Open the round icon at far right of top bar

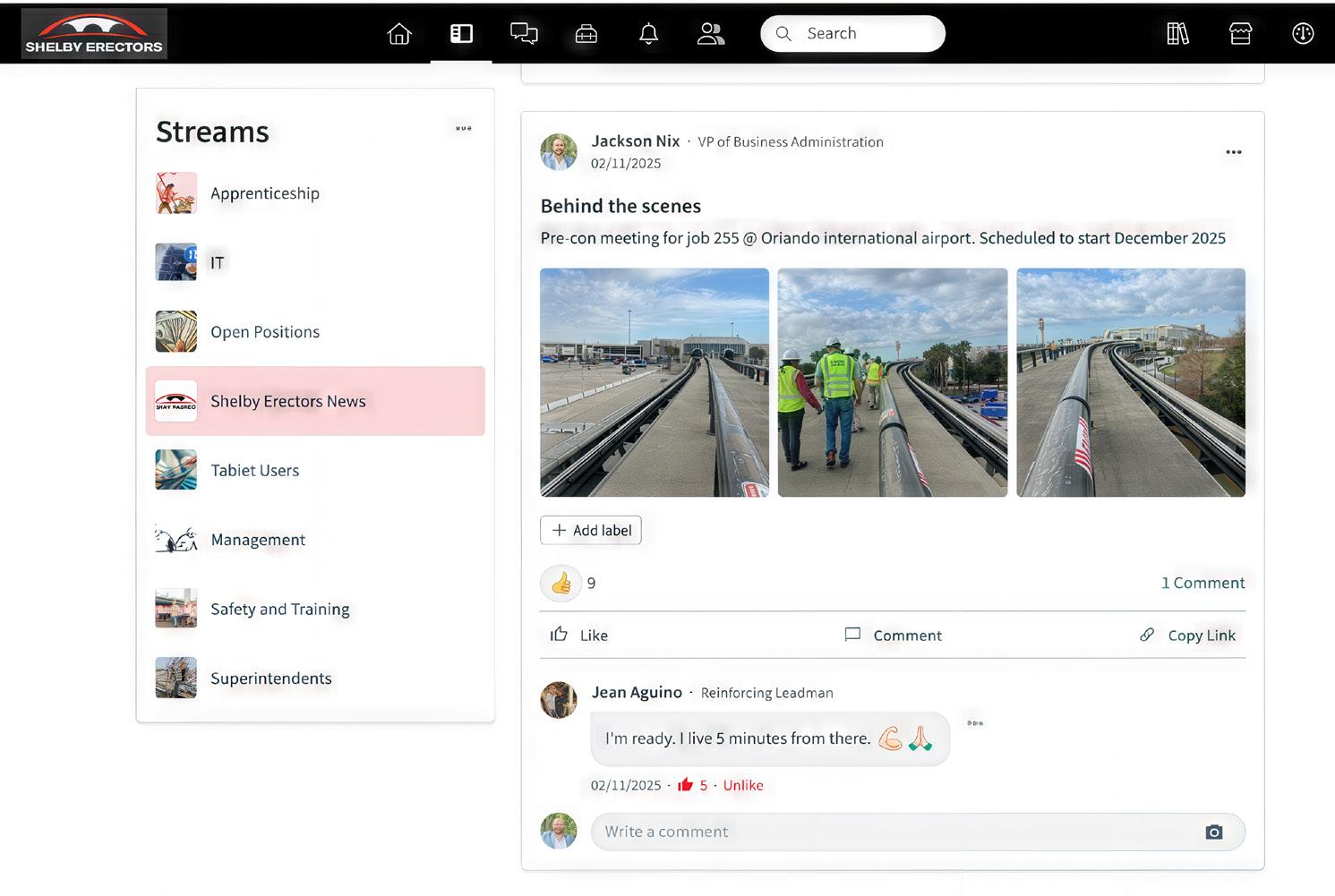point(1303,34)
